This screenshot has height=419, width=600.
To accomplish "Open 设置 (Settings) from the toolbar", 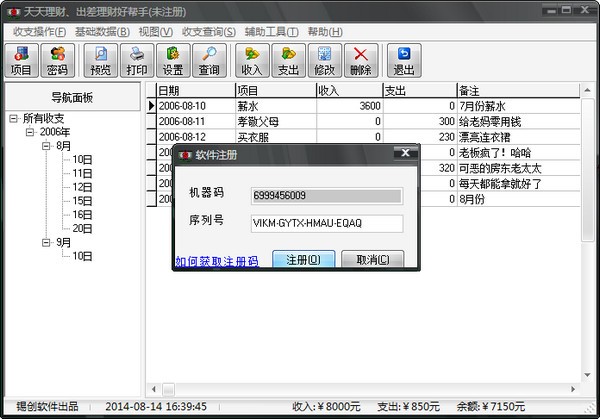I will pos(173,61).
